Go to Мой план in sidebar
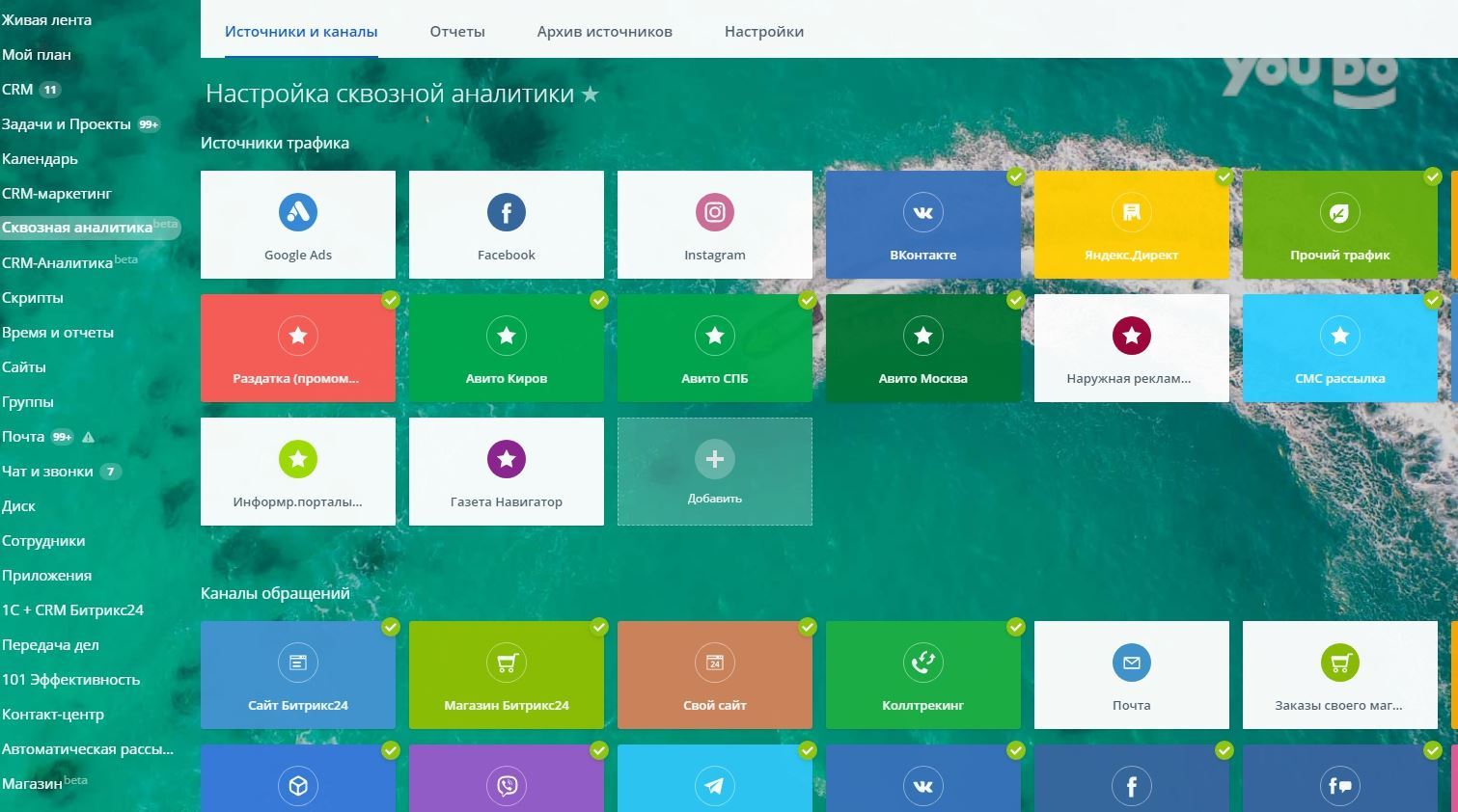Image resolution: width=1458 pixels, height=812 pixels. click(37, 55)
